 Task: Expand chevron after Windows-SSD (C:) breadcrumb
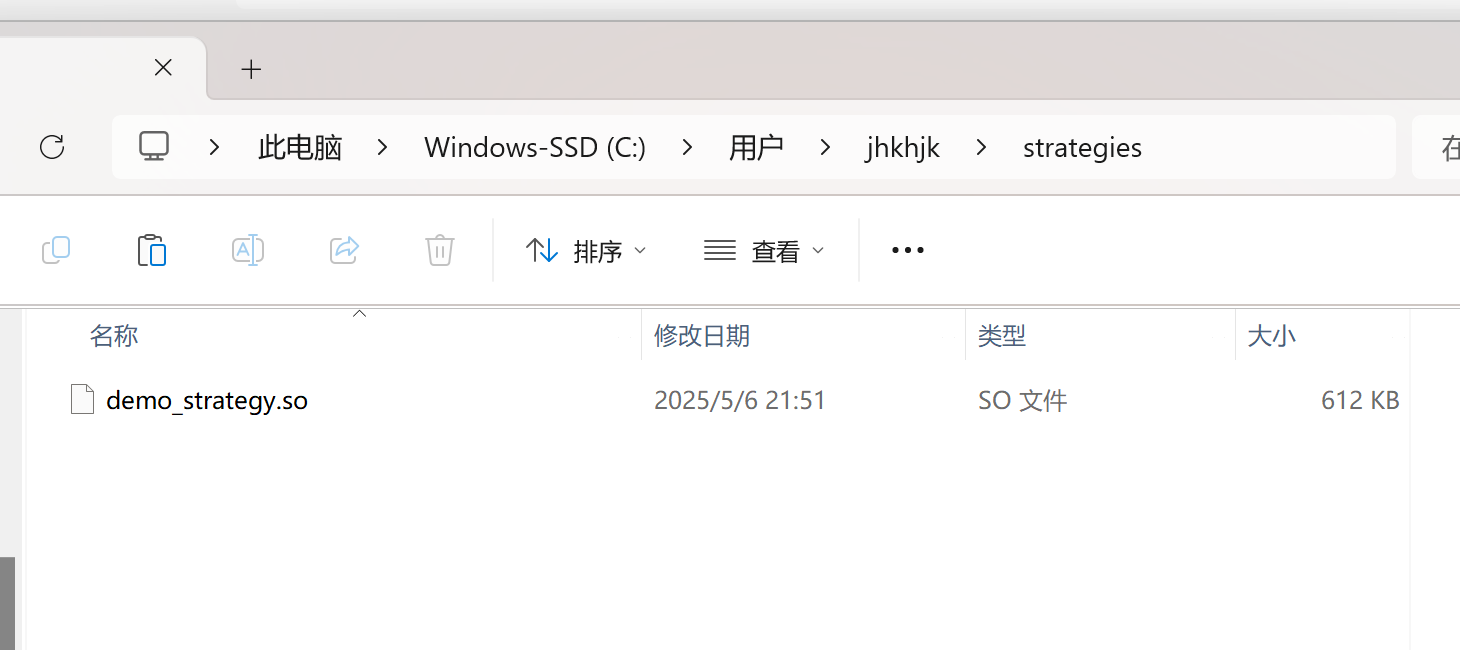coord(687,147)
